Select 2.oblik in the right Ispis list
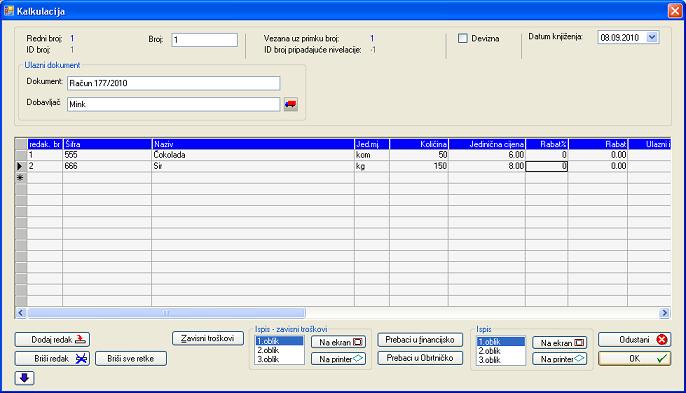686x393 pixels. point(500,351)
